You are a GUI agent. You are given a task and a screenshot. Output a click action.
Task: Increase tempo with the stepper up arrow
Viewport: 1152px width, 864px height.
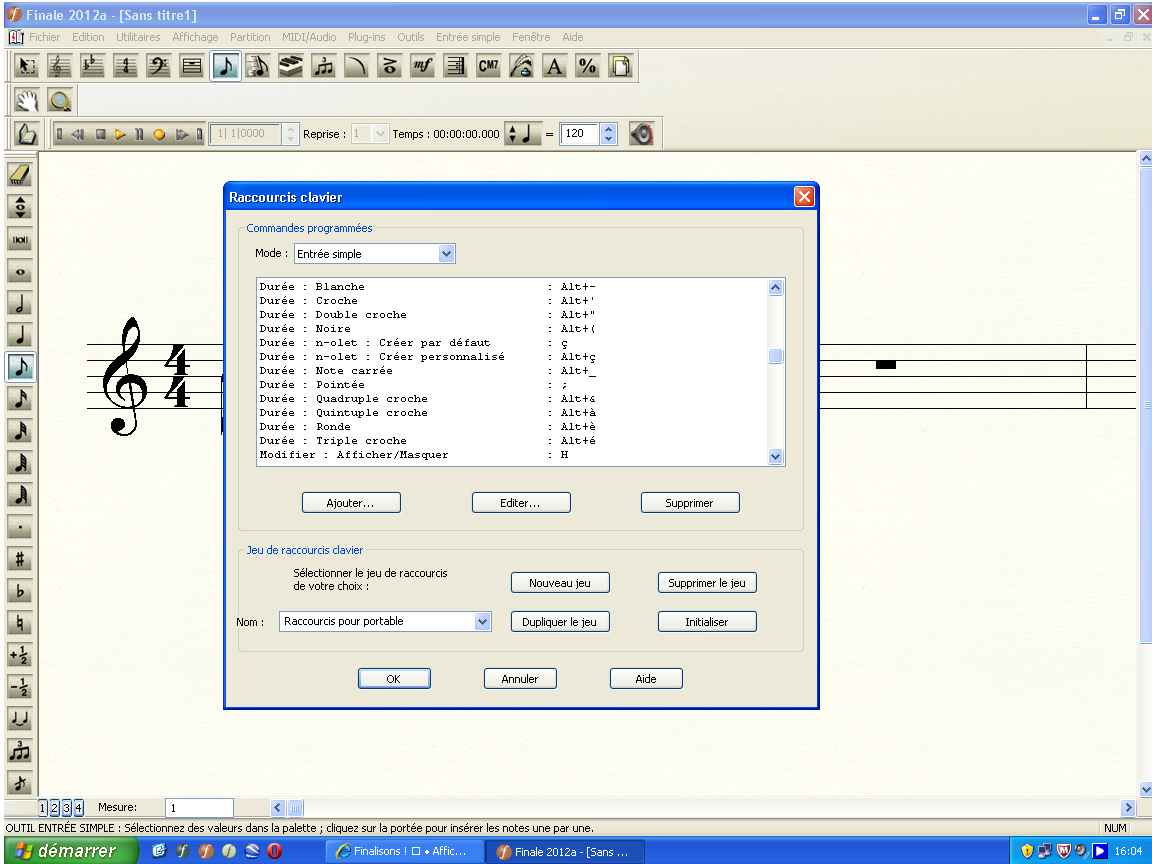point(609,128)
